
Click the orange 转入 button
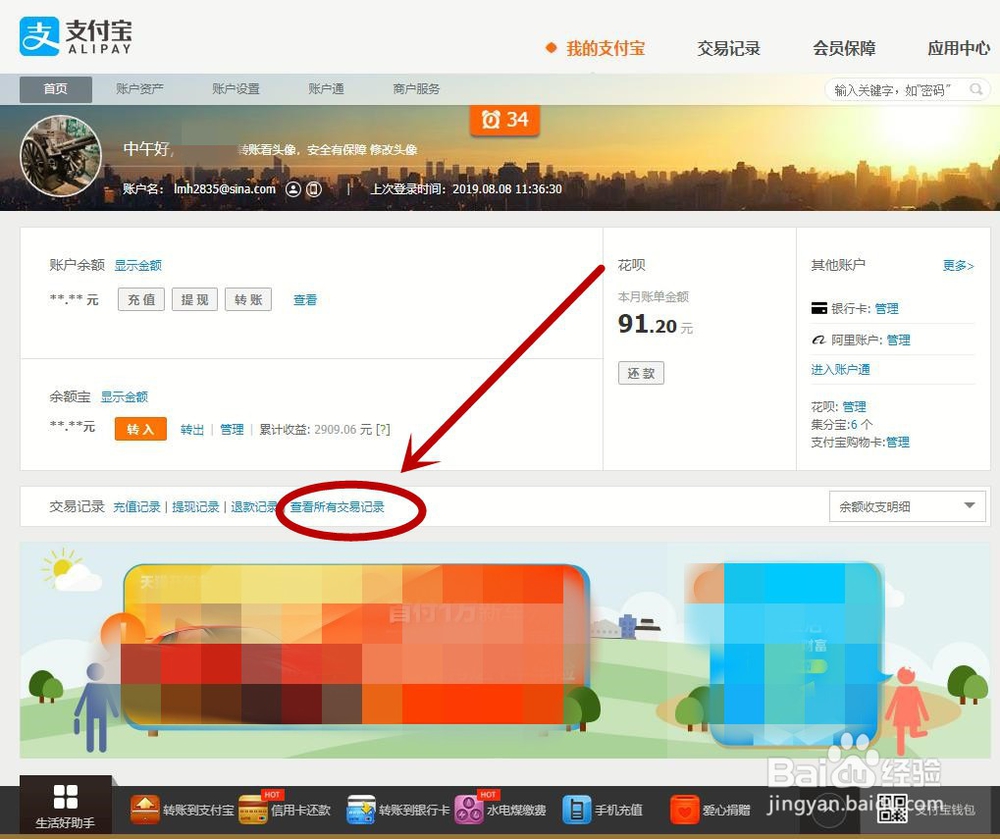click(x=140, y=429)
